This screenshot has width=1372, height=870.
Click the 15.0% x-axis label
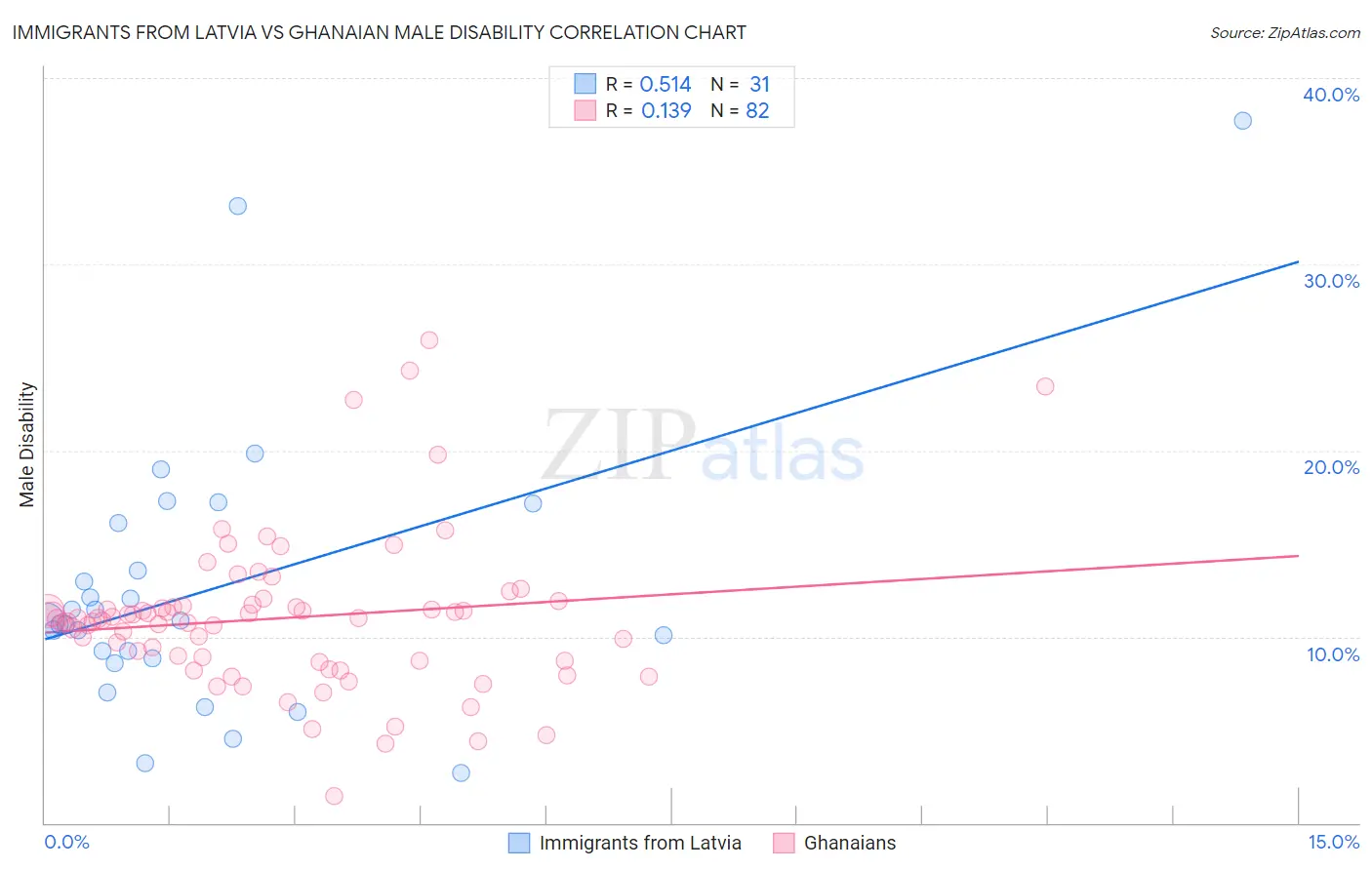pos(1333,842)
